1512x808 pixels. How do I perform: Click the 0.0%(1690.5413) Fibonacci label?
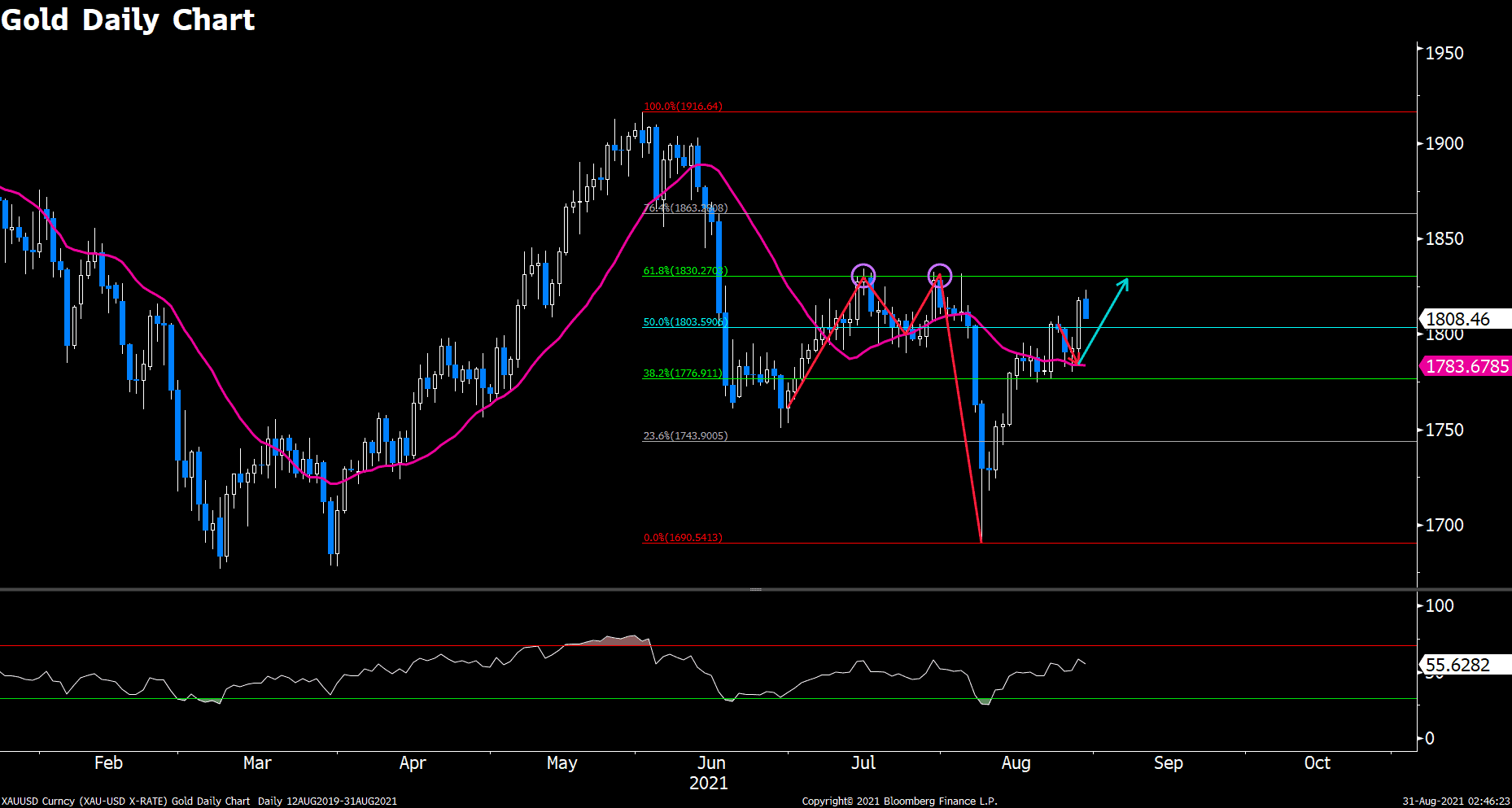pyautogui.click(x=683, y=538)
